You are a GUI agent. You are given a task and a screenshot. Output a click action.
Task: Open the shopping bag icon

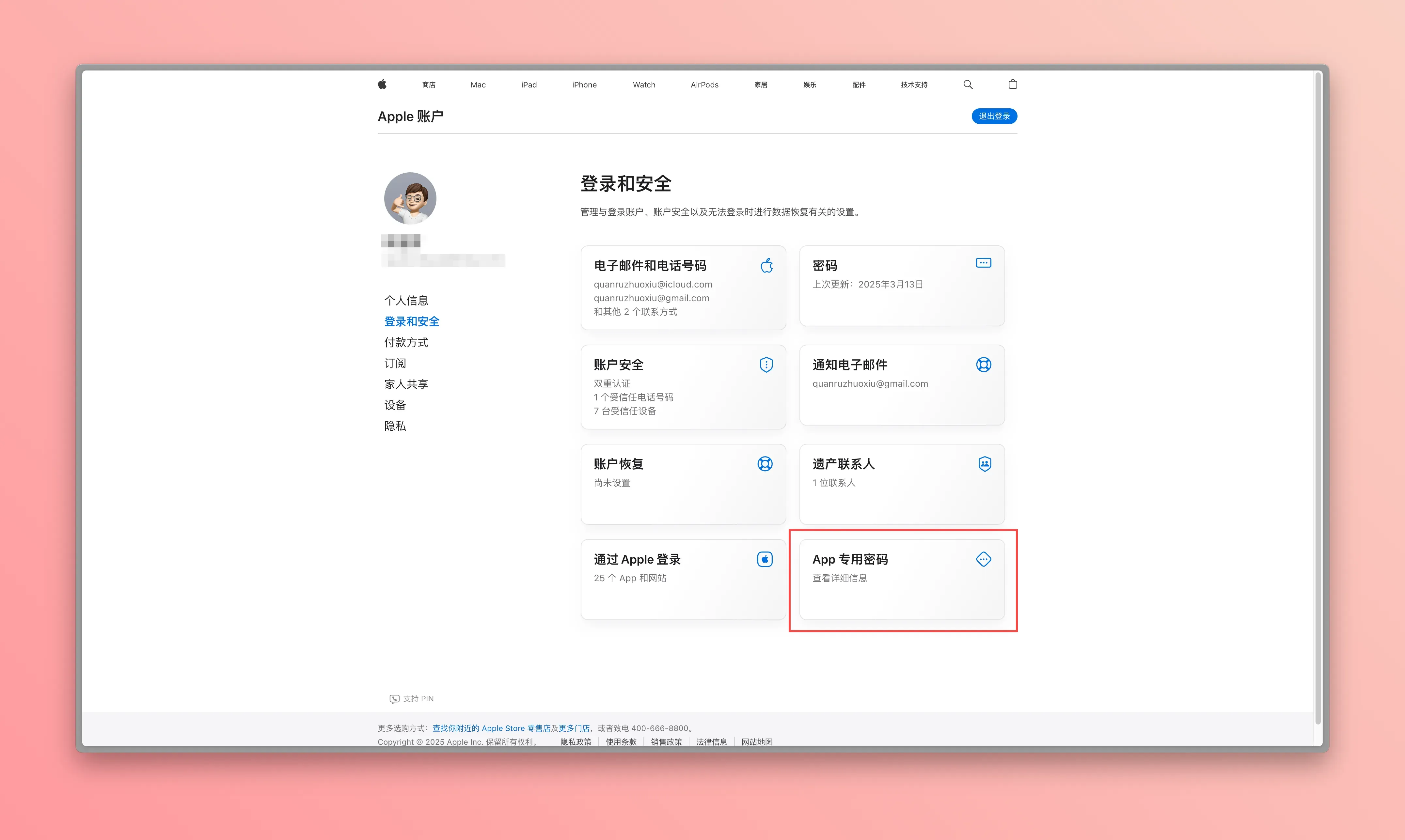1013,84
